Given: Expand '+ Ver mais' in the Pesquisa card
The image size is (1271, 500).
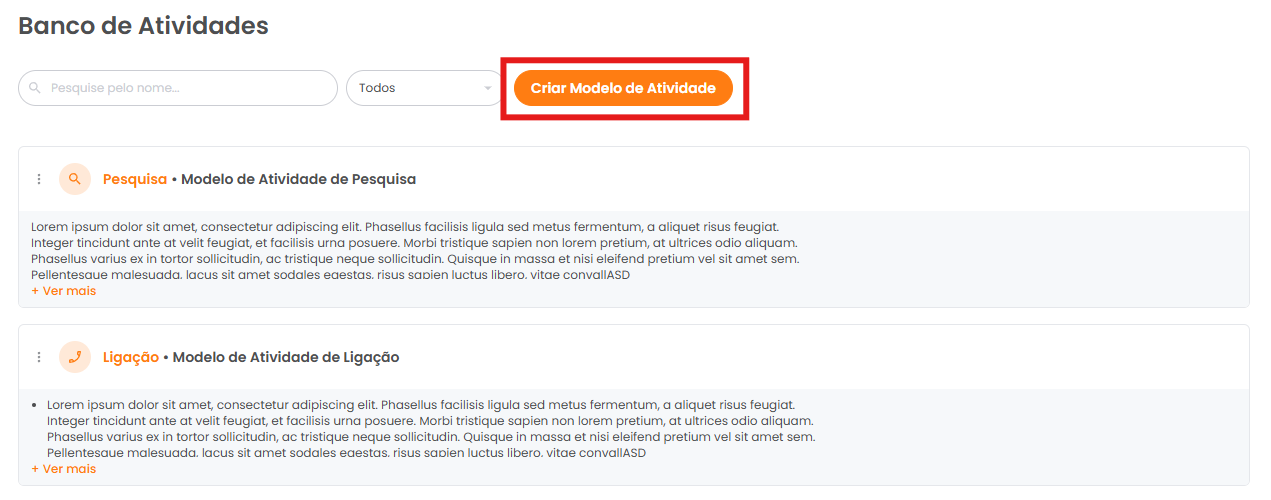Looking at the screenshot, I should point(64,291).
